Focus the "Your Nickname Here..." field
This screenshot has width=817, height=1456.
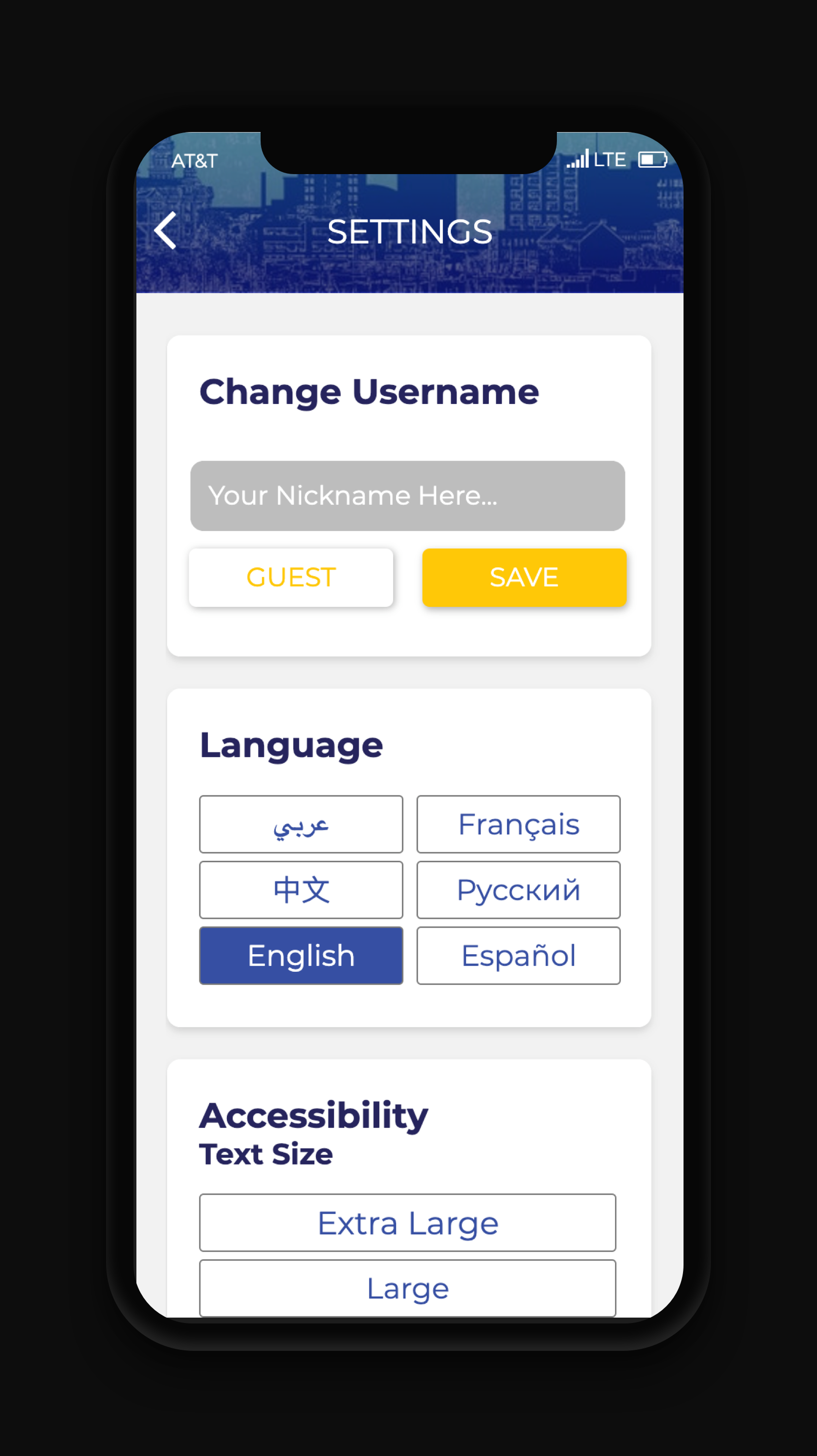click(x=407, y=496)
